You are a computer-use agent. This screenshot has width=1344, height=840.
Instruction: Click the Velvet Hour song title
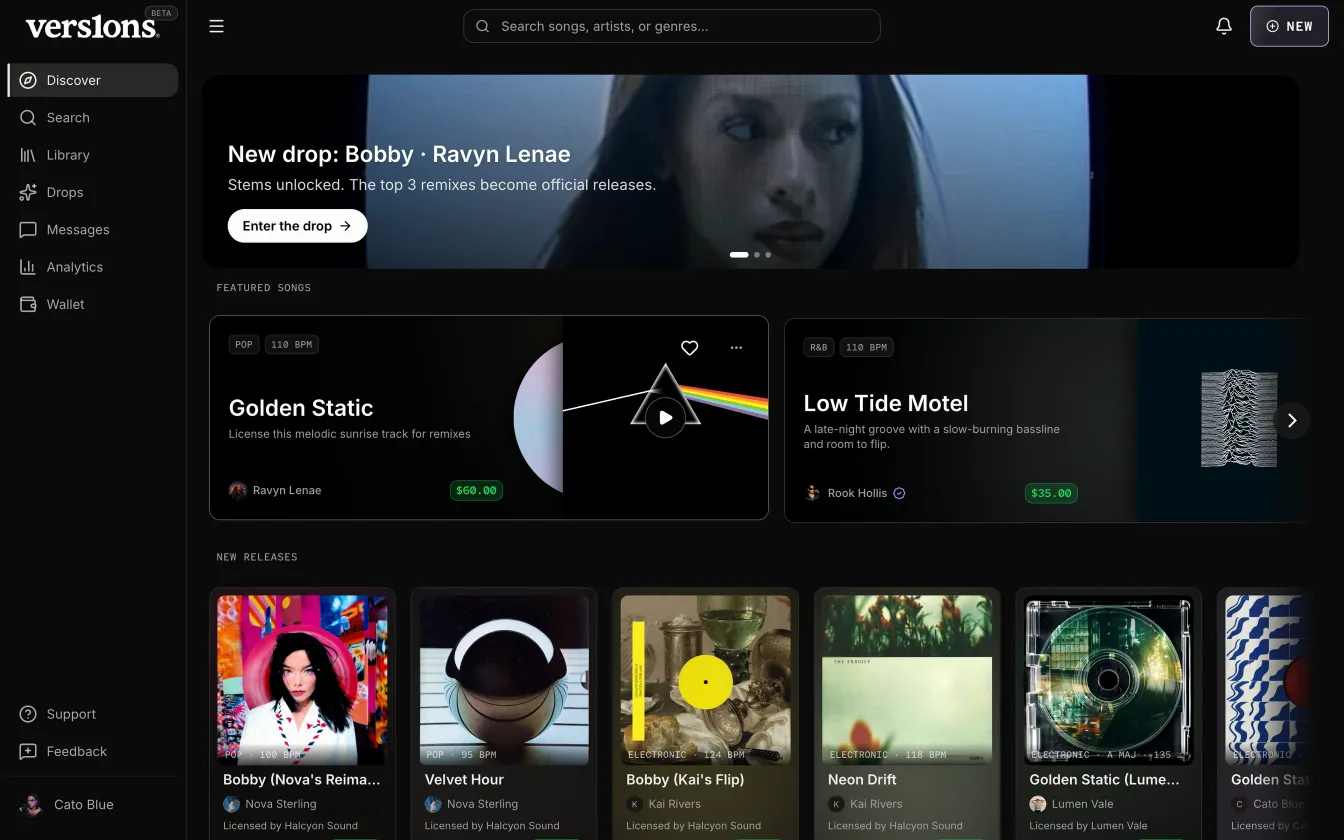click(x=464, y=779)
